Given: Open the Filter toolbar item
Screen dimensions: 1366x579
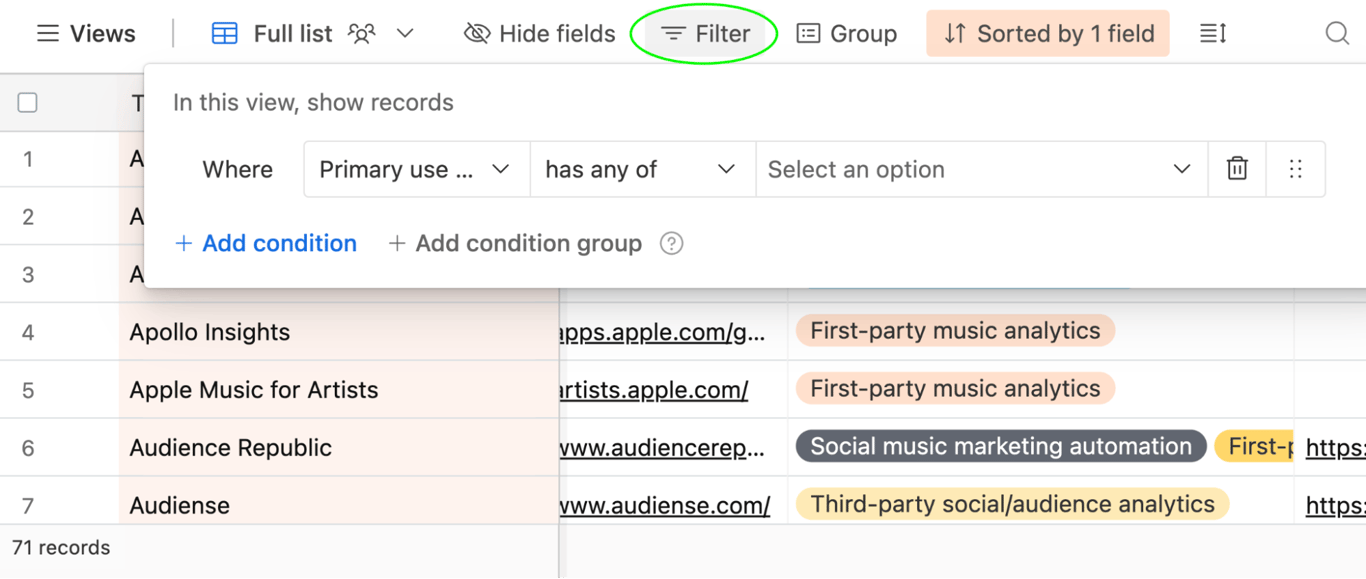Looking at the screenshot, I should pyautogui.click(x=705, y=34).
